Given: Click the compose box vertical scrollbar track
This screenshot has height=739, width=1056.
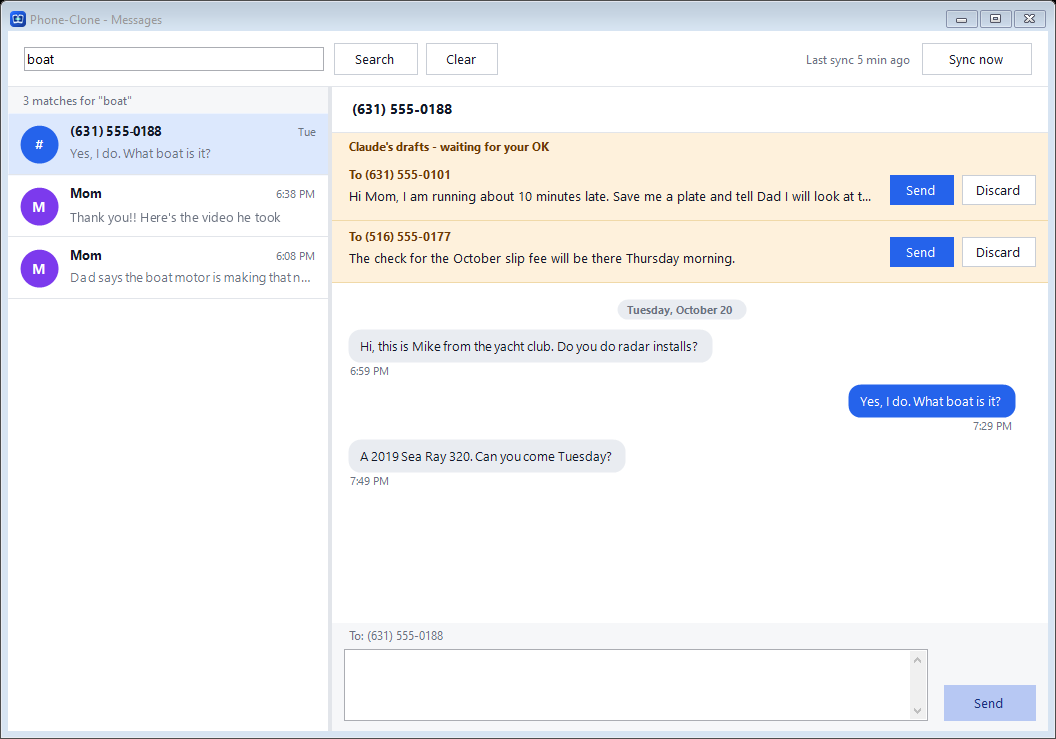Looking at the screenshot, I should coord(917,685).
